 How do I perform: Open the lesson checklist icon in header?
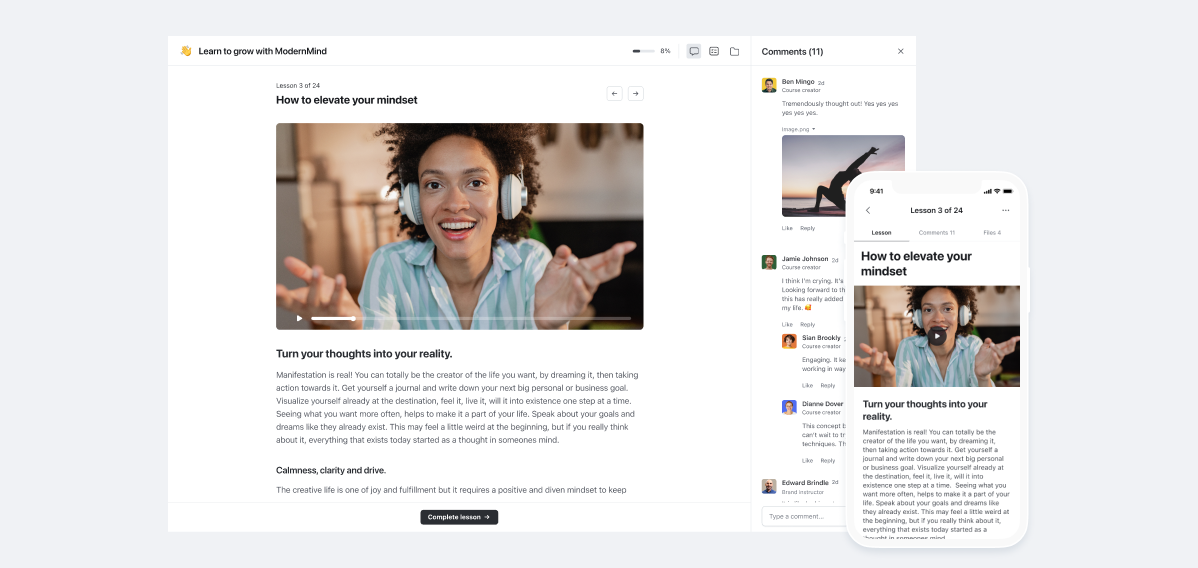coord(714,51)
